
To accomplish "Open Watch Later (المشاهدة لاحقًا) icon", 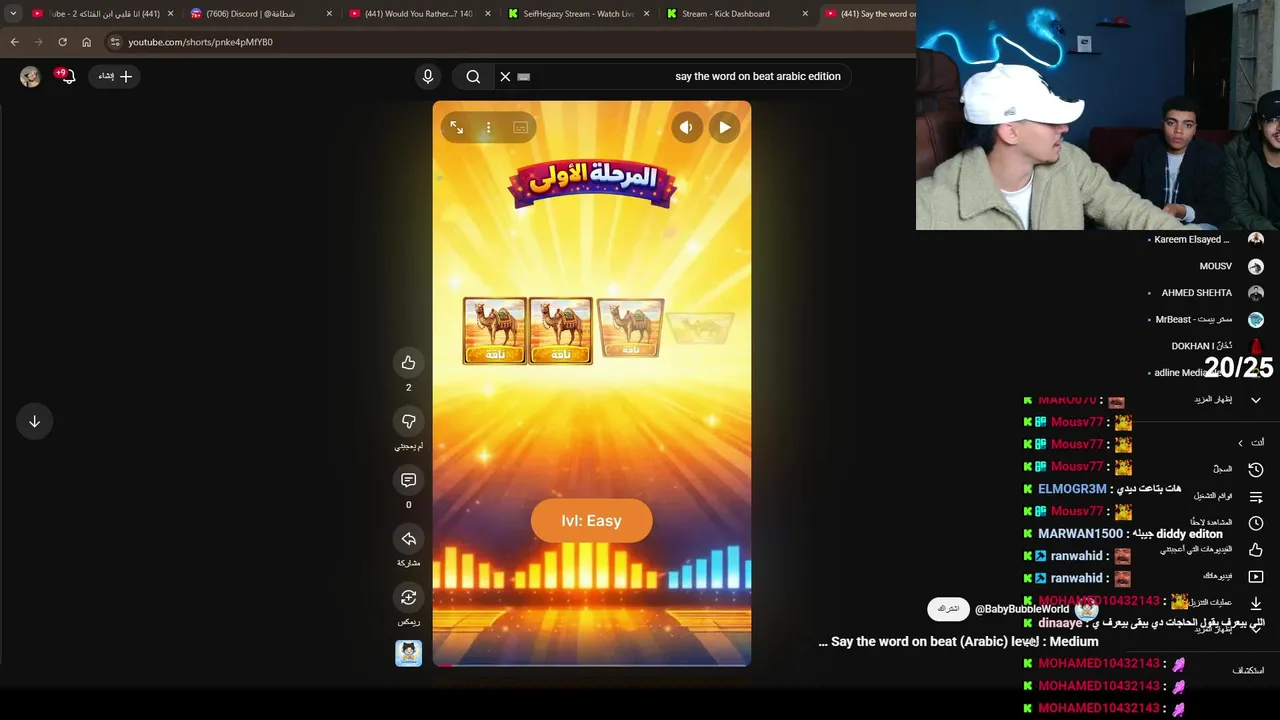I will click(x=1256, y=523).
